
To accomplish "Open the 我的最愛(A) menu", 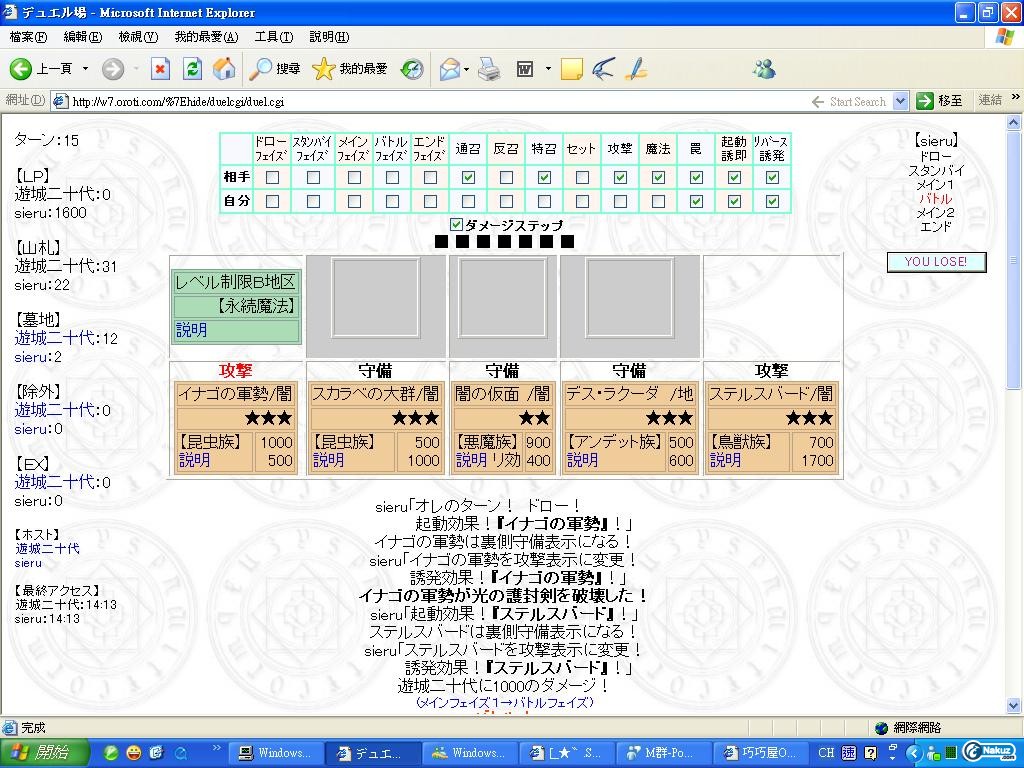I will [x=206, y=37].
